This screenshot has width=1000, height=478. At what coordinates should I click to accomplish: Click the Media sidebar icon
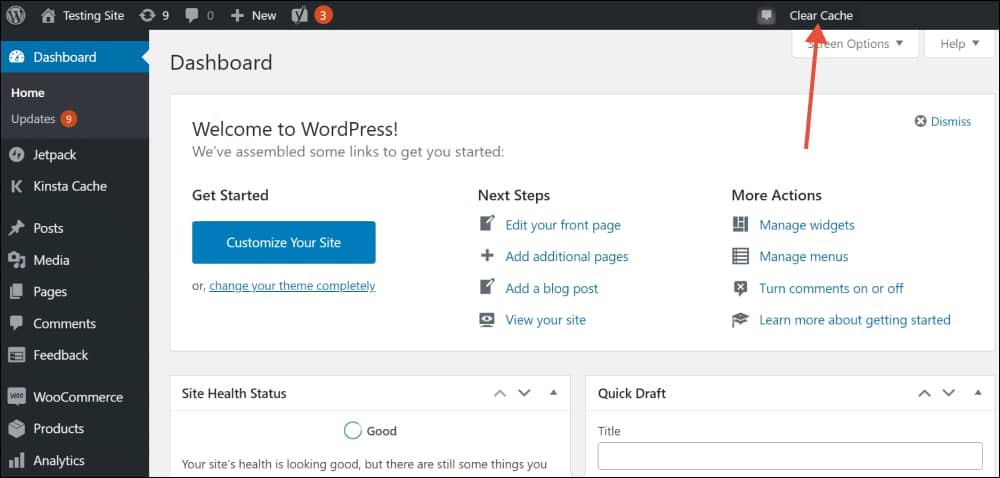point(17,260)
